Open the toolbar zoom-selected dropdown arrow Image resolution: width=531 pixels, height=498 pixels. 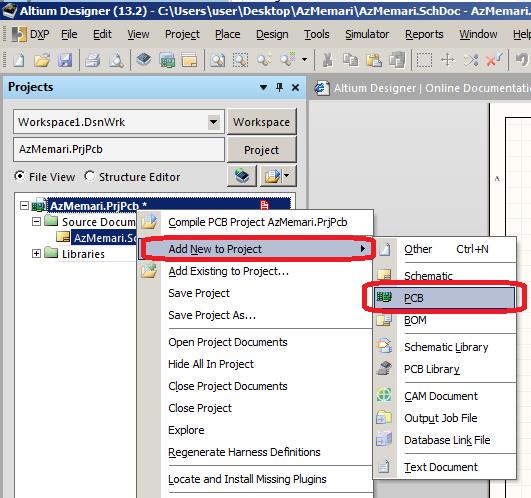[x=304, y=60]
